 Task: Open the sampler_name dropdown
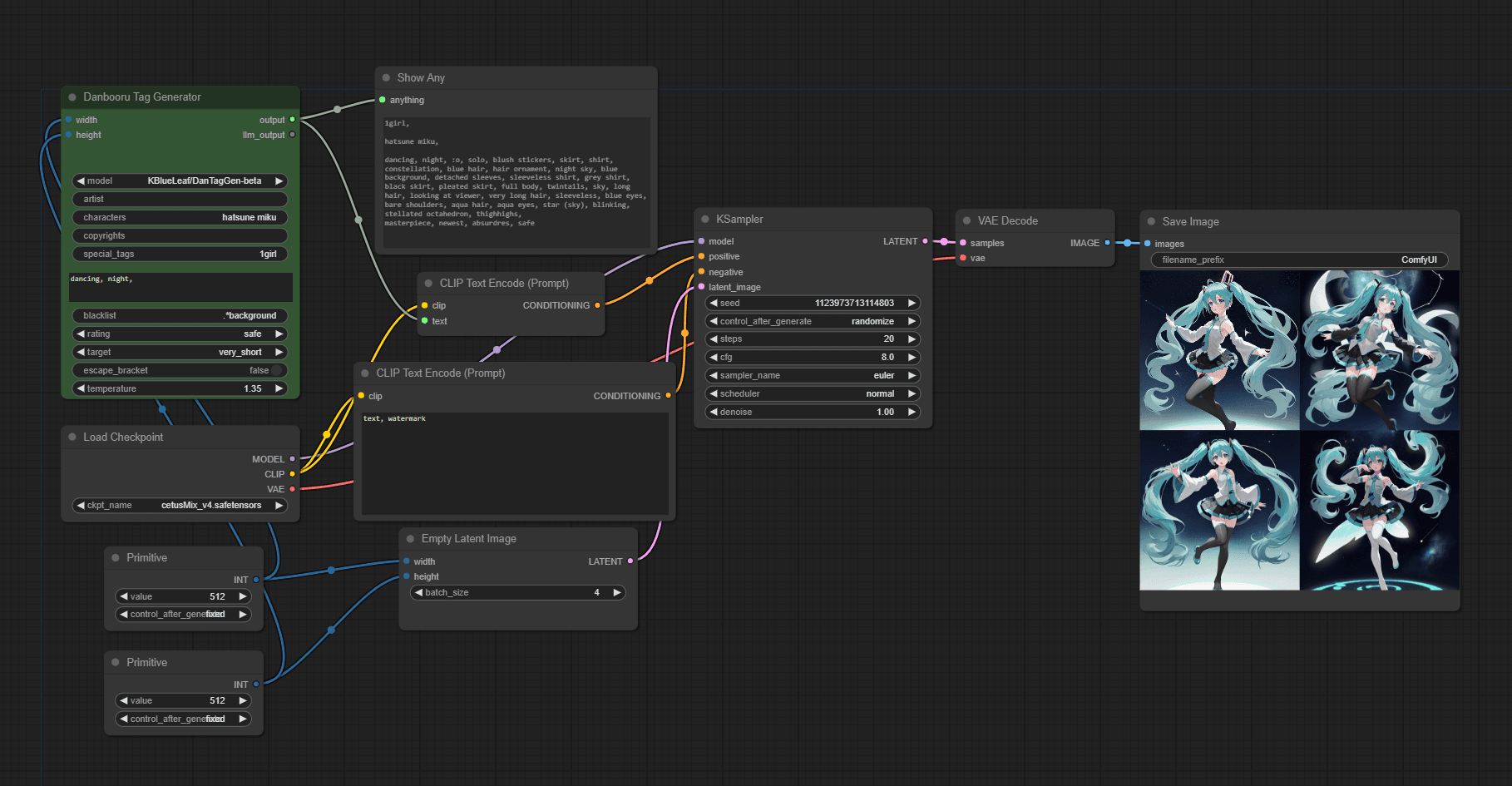click(x=813, y=375)
